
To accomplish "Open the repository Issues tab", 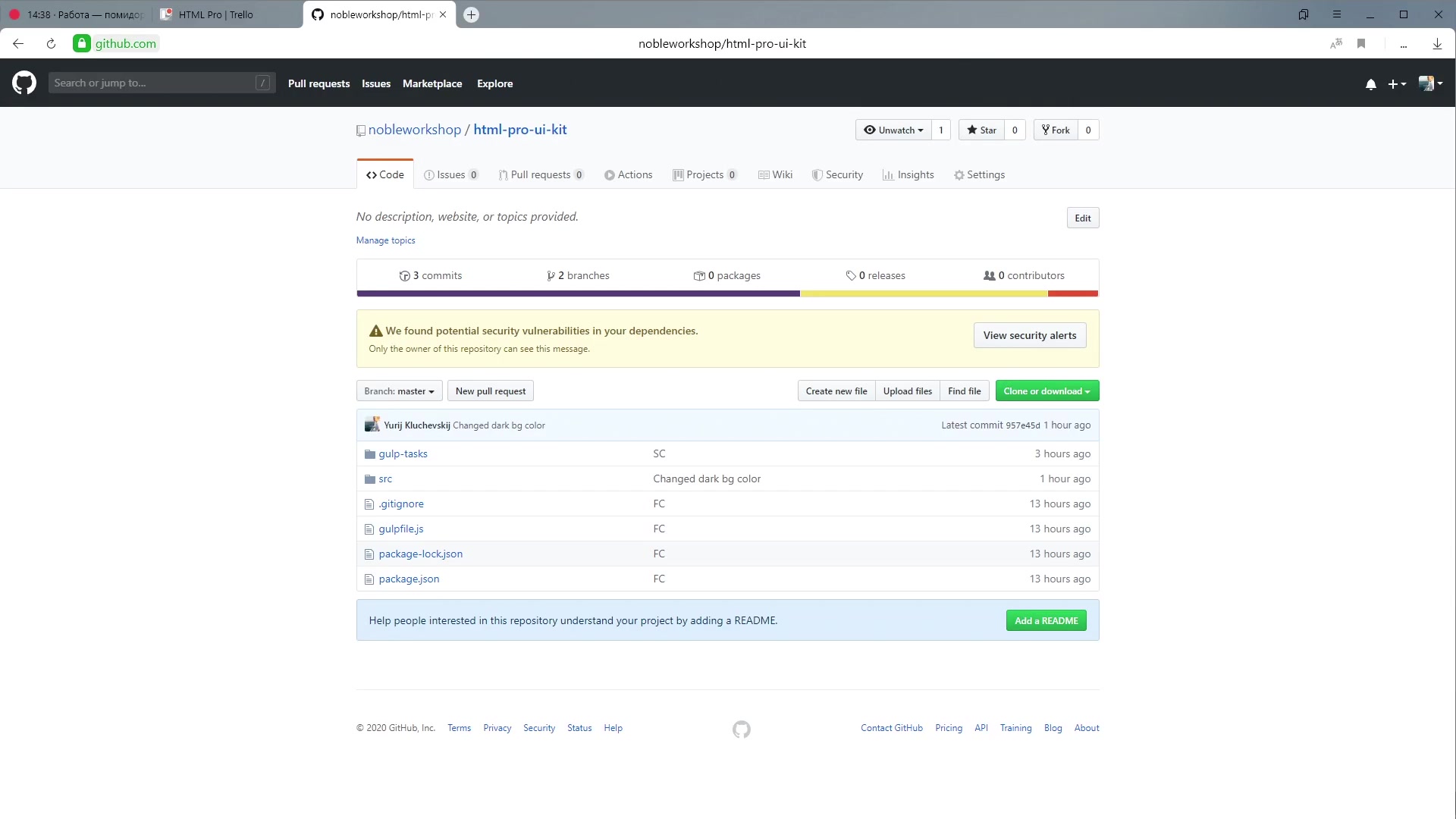I will tap(451, 174).
